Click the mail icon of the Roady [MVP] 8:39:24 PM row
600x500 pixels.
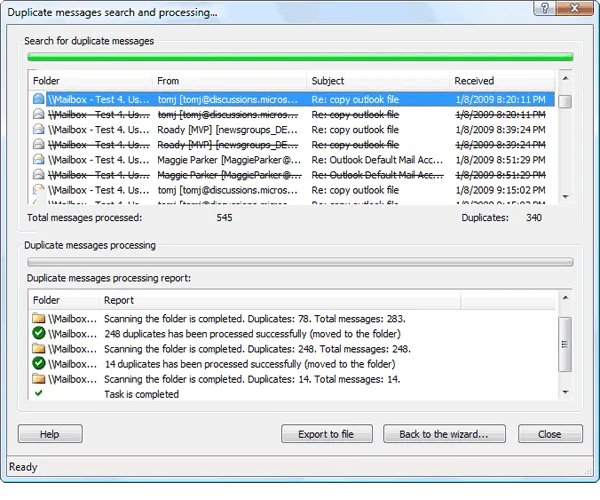coord(38,129)
